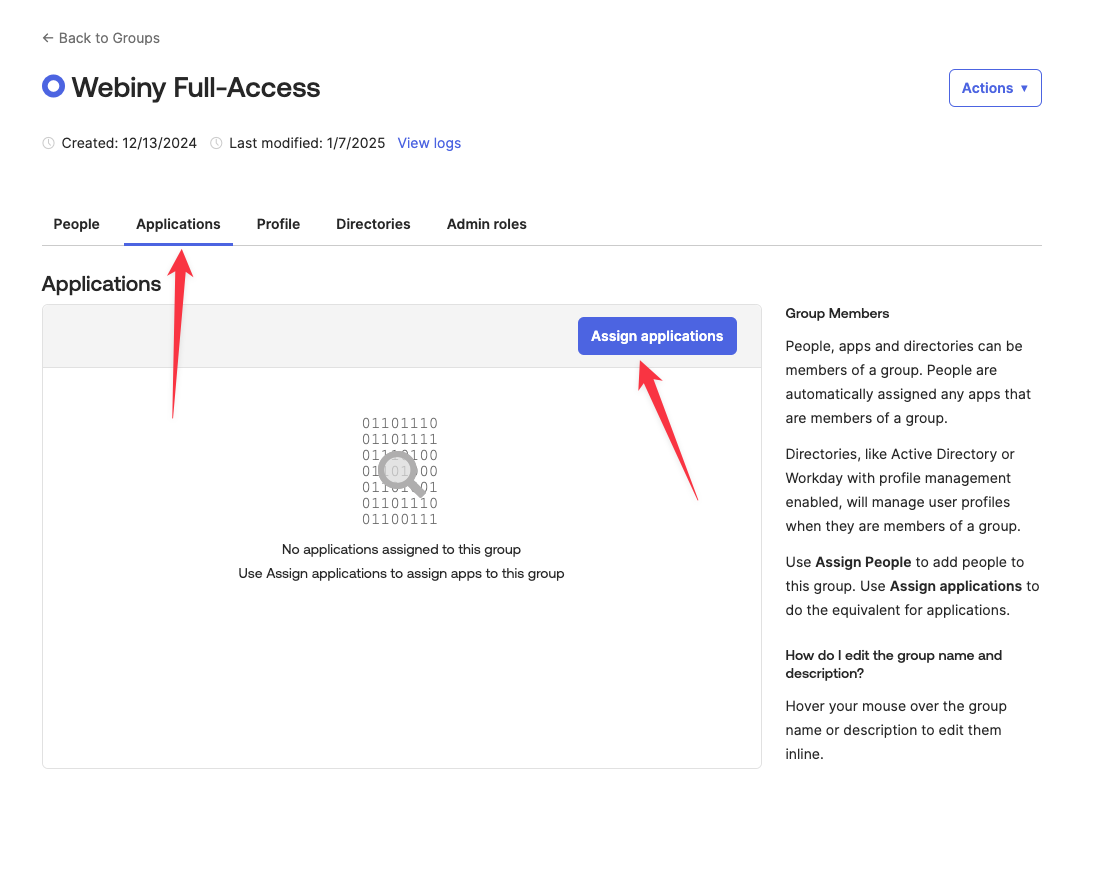The image size is (1094, 884).
Task: Click the clock icon beside Last modified
Action: coord(216,144)
